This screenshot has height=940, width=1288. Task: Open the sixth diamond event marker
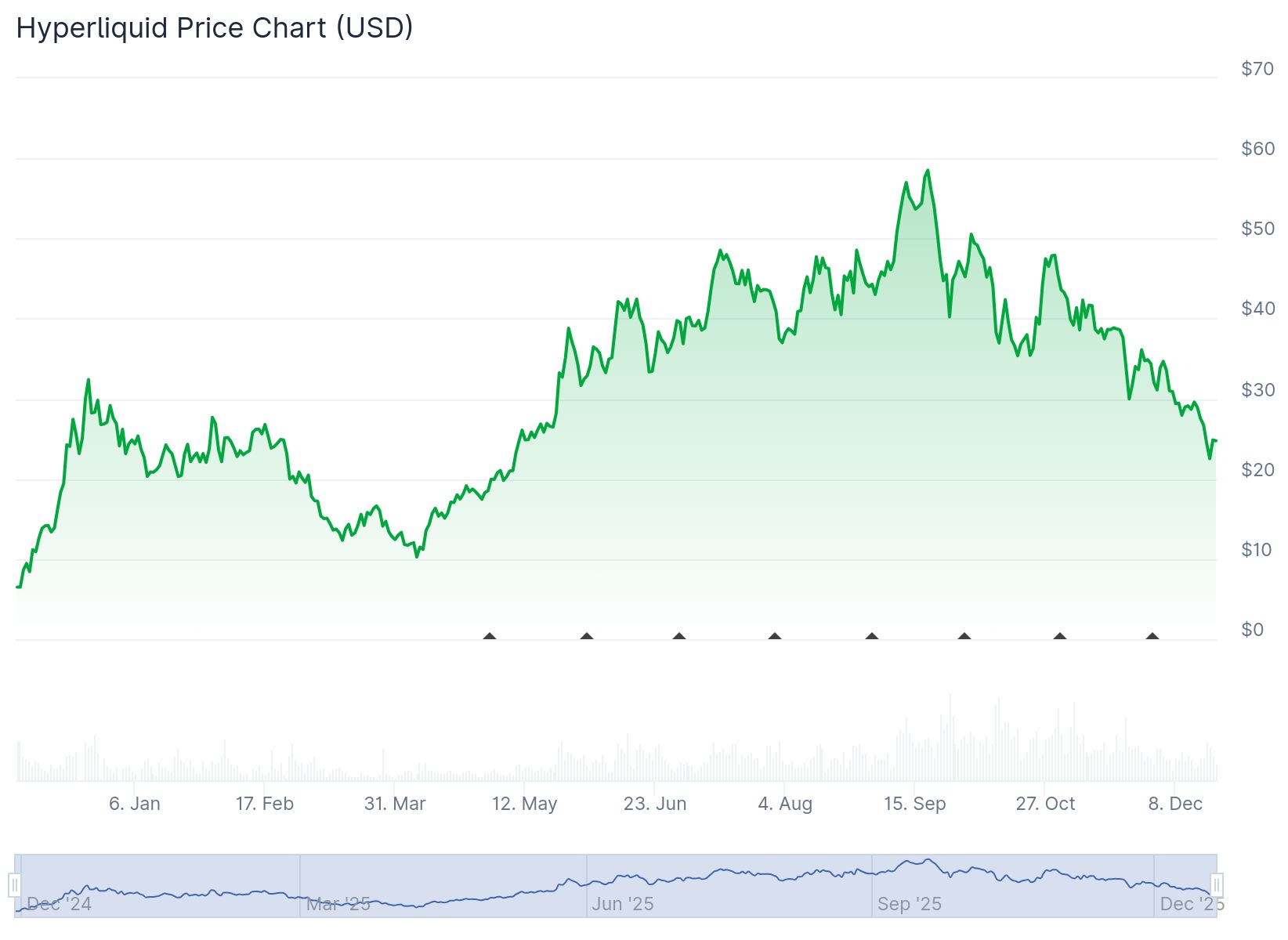(964, 637)
